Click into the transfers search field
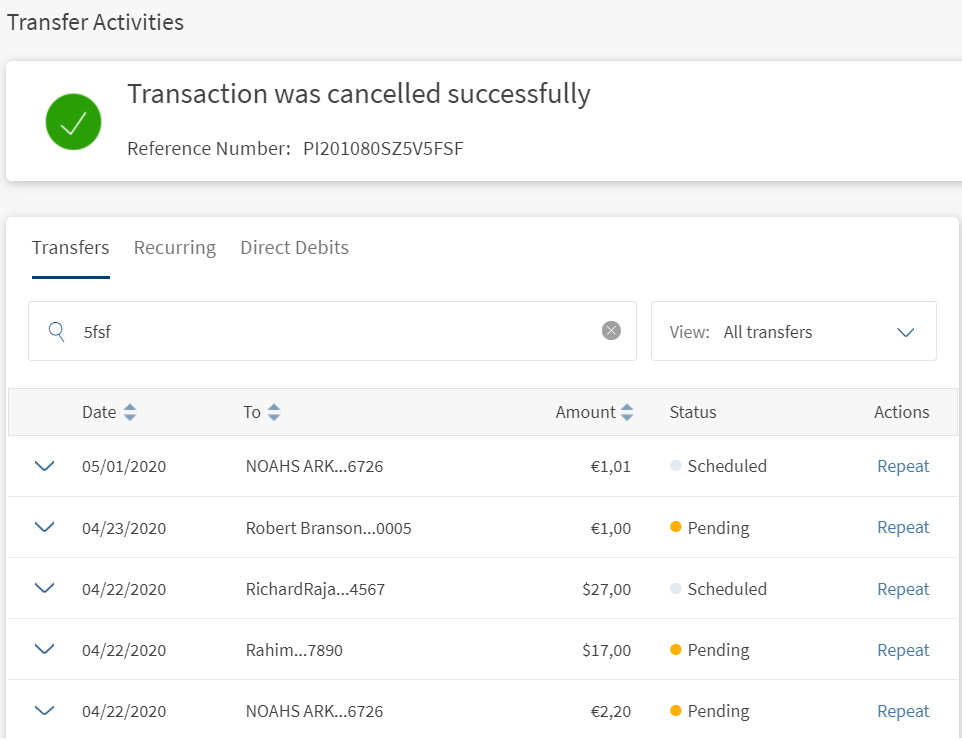Screen dimensions: 962x741 click(x=330, y=332)
